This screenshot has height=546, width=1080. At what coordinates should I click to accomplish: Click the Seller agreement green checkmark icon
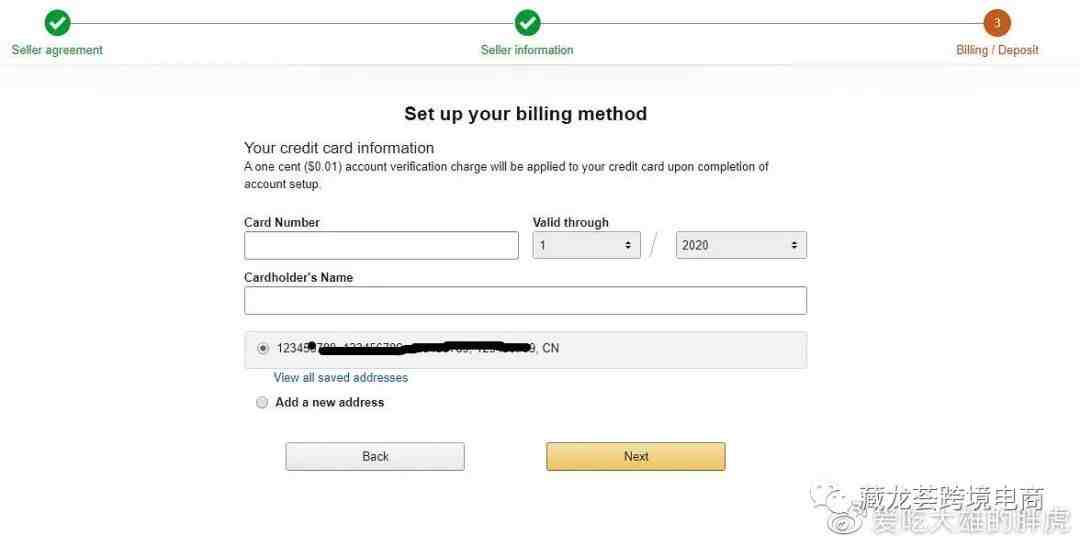[x=57, y=23]
